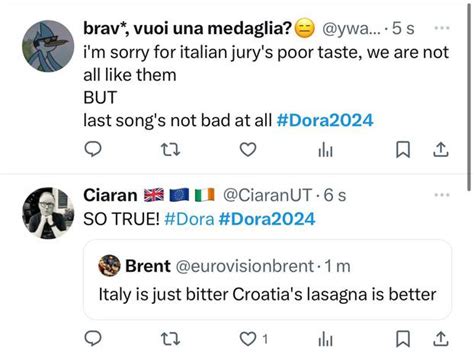
Task: Open Brent's quoted tweet about lasagna
Action: click(x=267, y=279)
